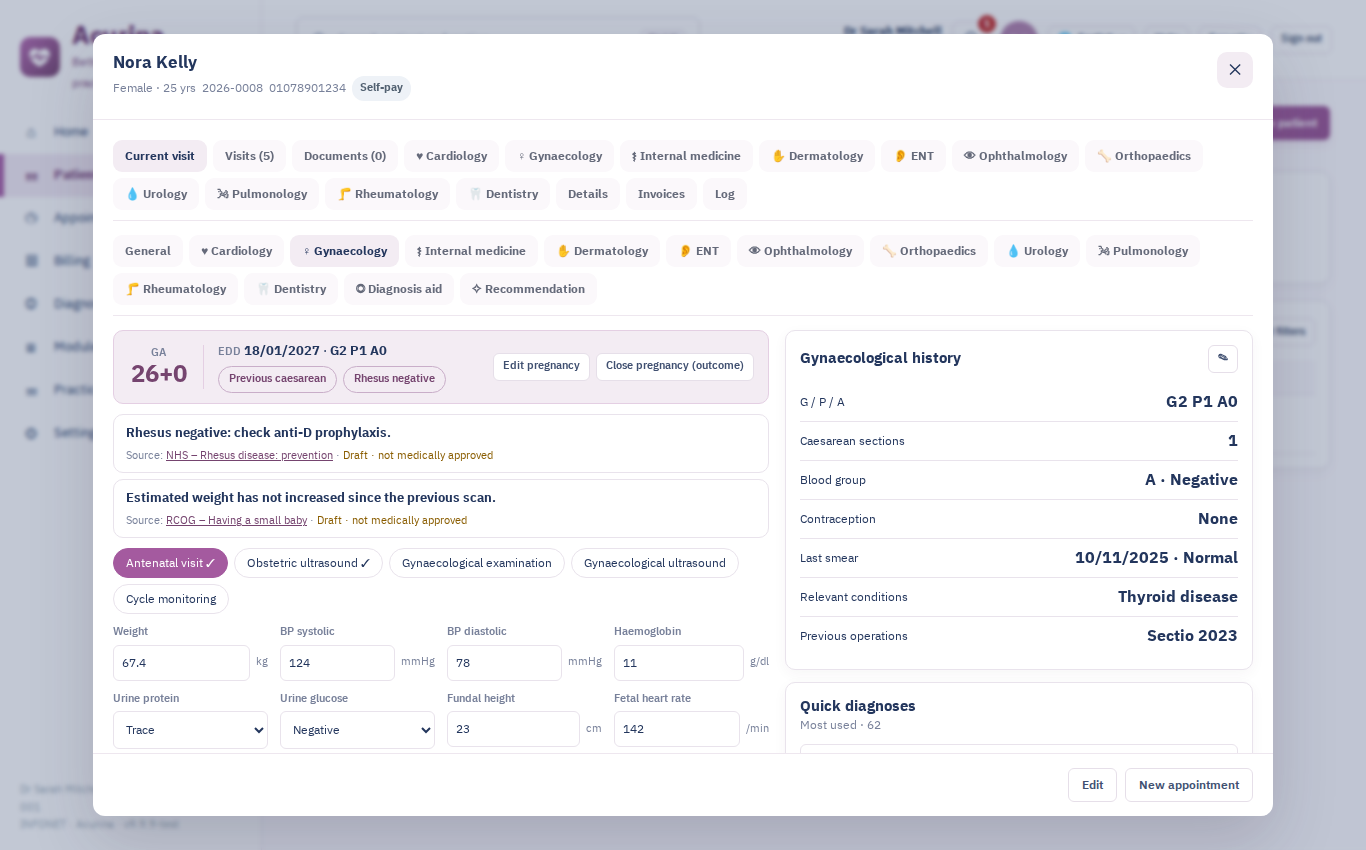Open the Invoices tab

[661, 194]
